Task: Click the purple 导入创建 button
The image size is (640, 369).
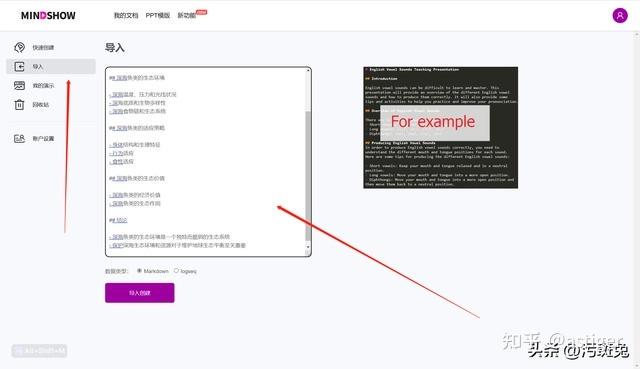Action: pyautogui.click(x=140, y=293)
